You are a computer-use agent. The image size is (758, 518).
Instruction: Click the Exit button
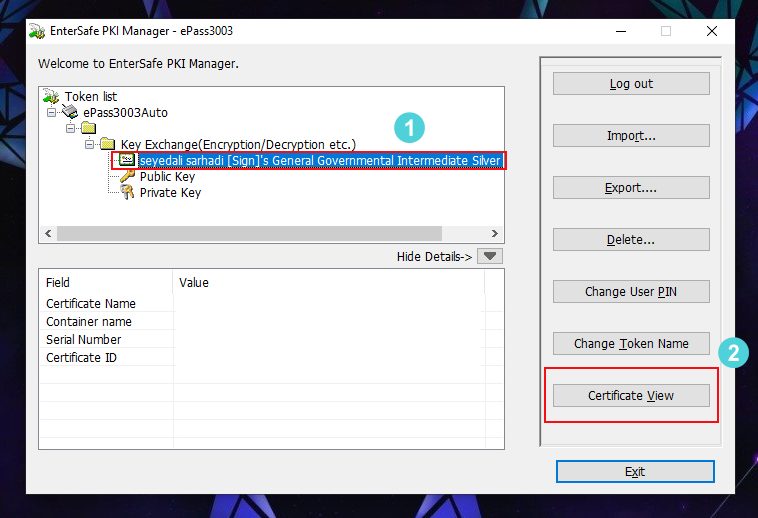(x=635, y=471)
